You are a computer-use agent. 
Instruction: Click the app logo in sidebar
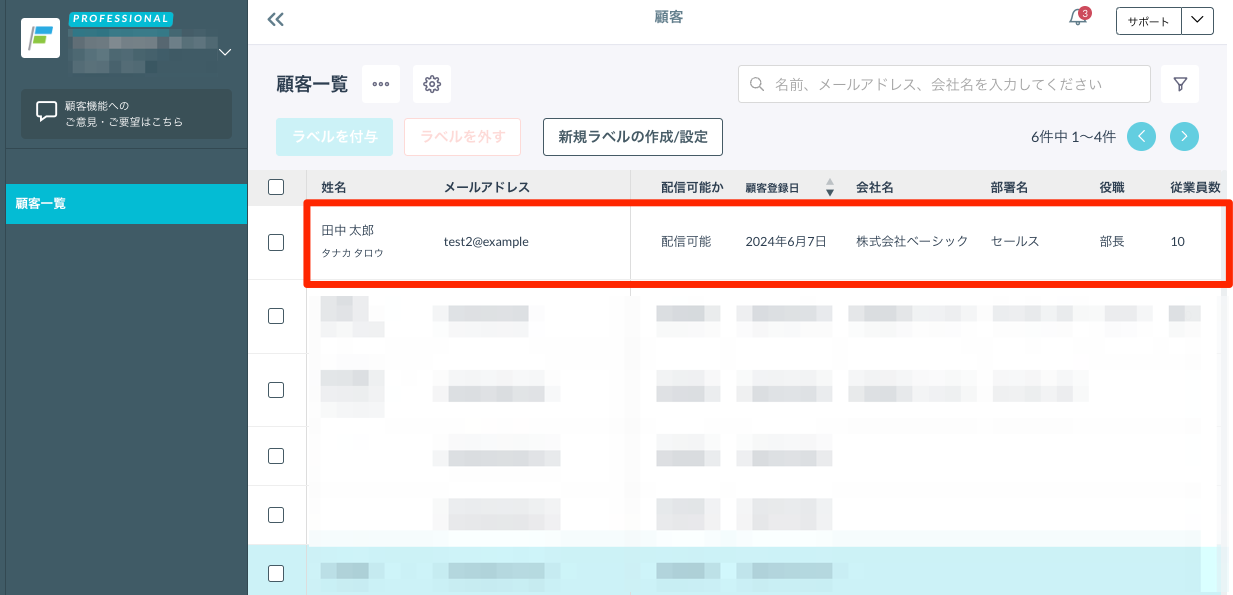pos(41,38)
